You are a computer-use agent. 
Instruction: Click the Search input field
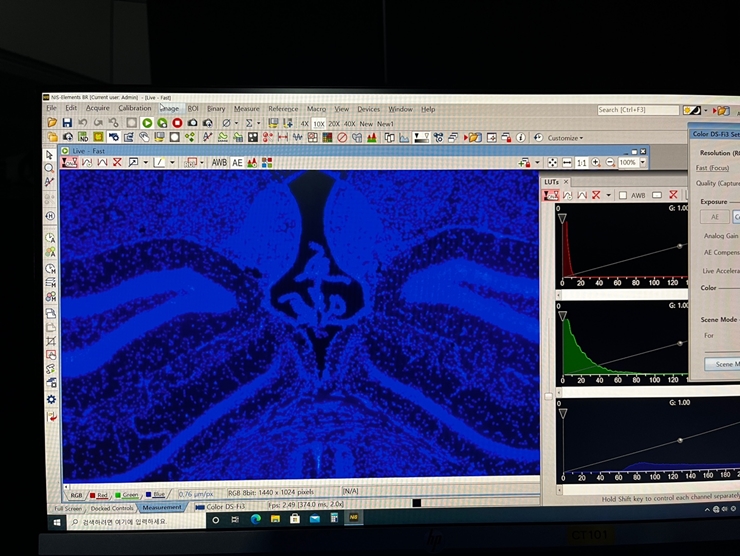(637, 110)
